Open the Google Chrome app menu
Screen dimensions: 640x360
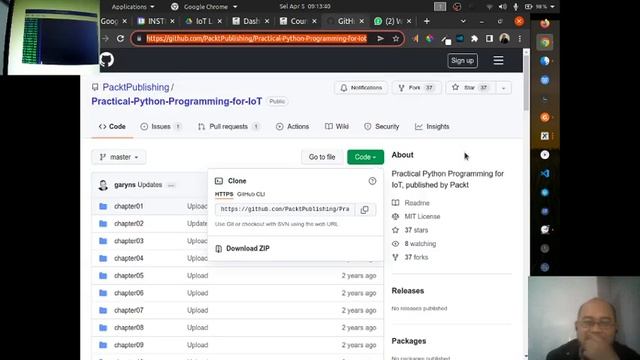pos(204,7)
